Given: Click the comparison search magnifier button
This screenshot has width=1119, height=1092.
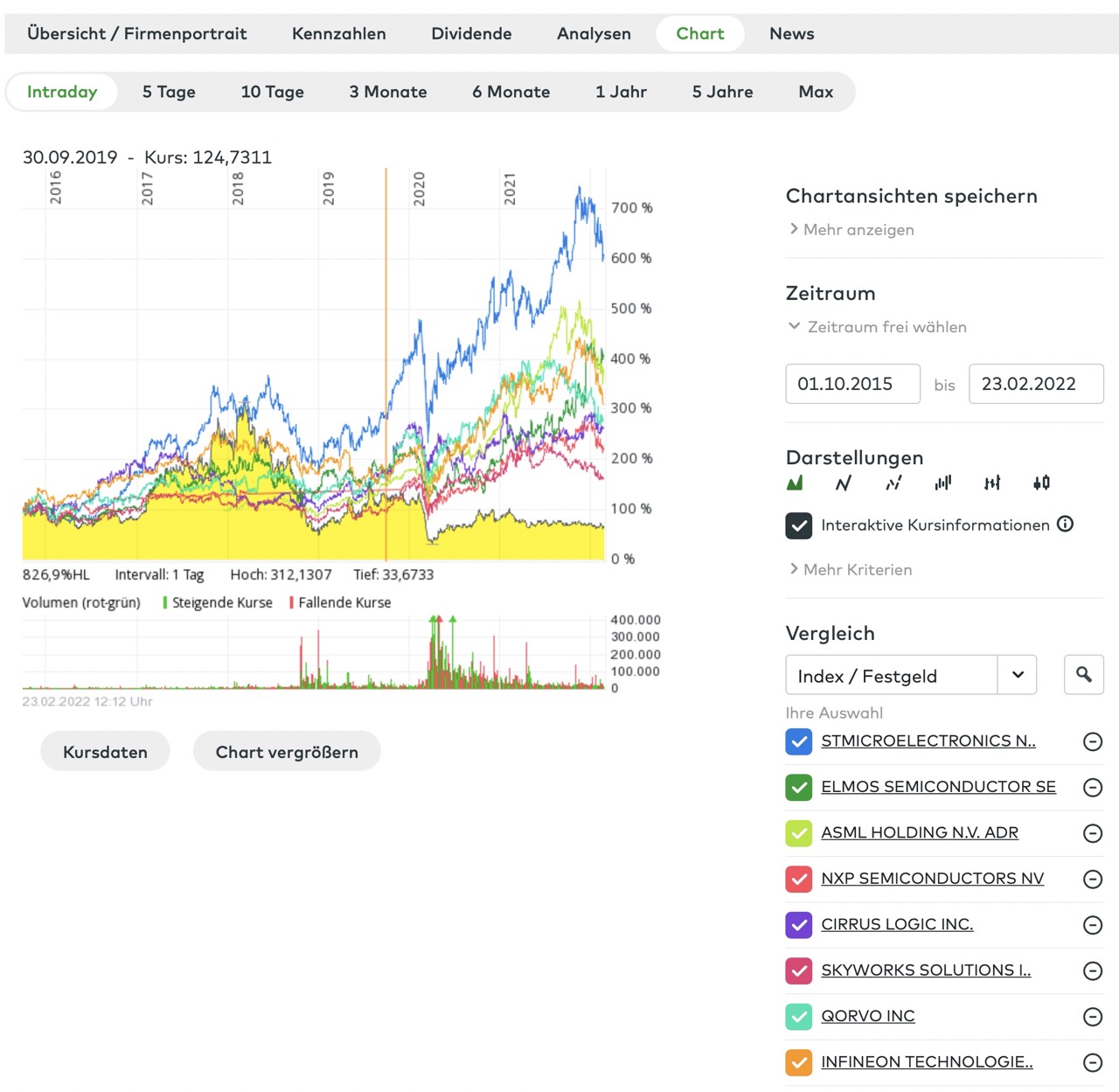Looking at the screenshot, I should (x=1084, y=675).
